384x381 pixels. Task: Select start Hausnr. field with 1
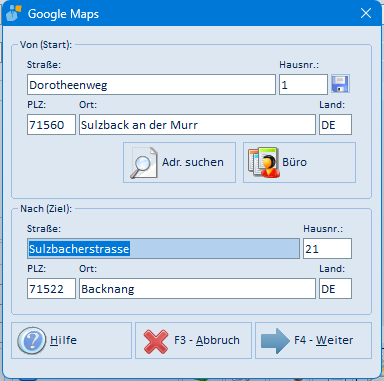pyautogui.click(x=303, y=85)
